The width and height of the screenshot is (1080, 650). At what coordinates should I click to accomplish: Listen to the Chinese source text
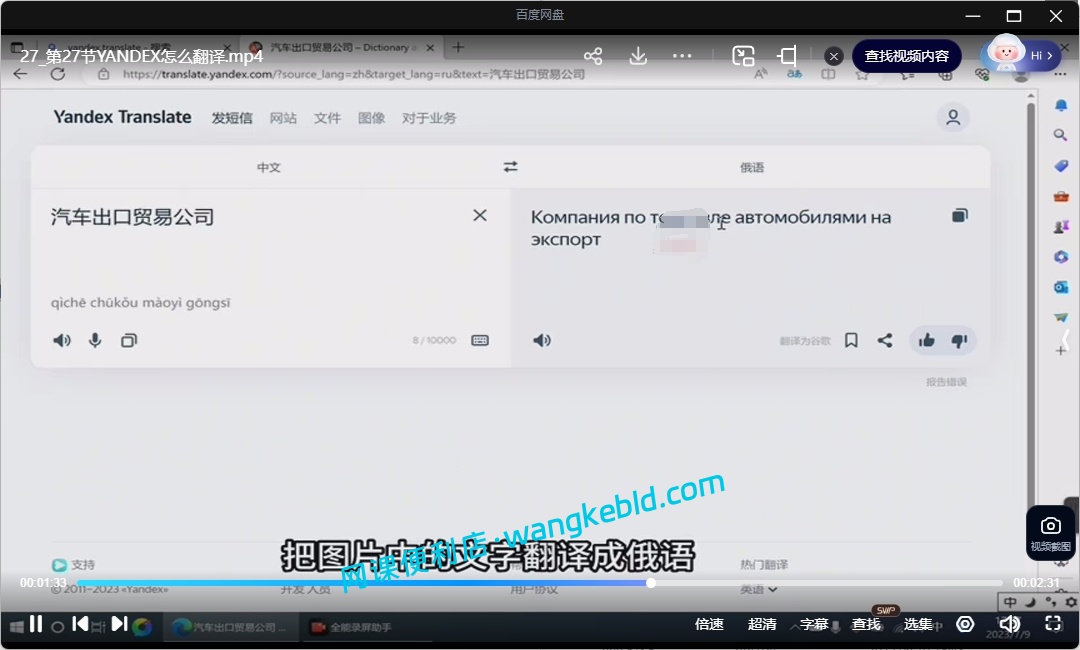pos(62,340)
